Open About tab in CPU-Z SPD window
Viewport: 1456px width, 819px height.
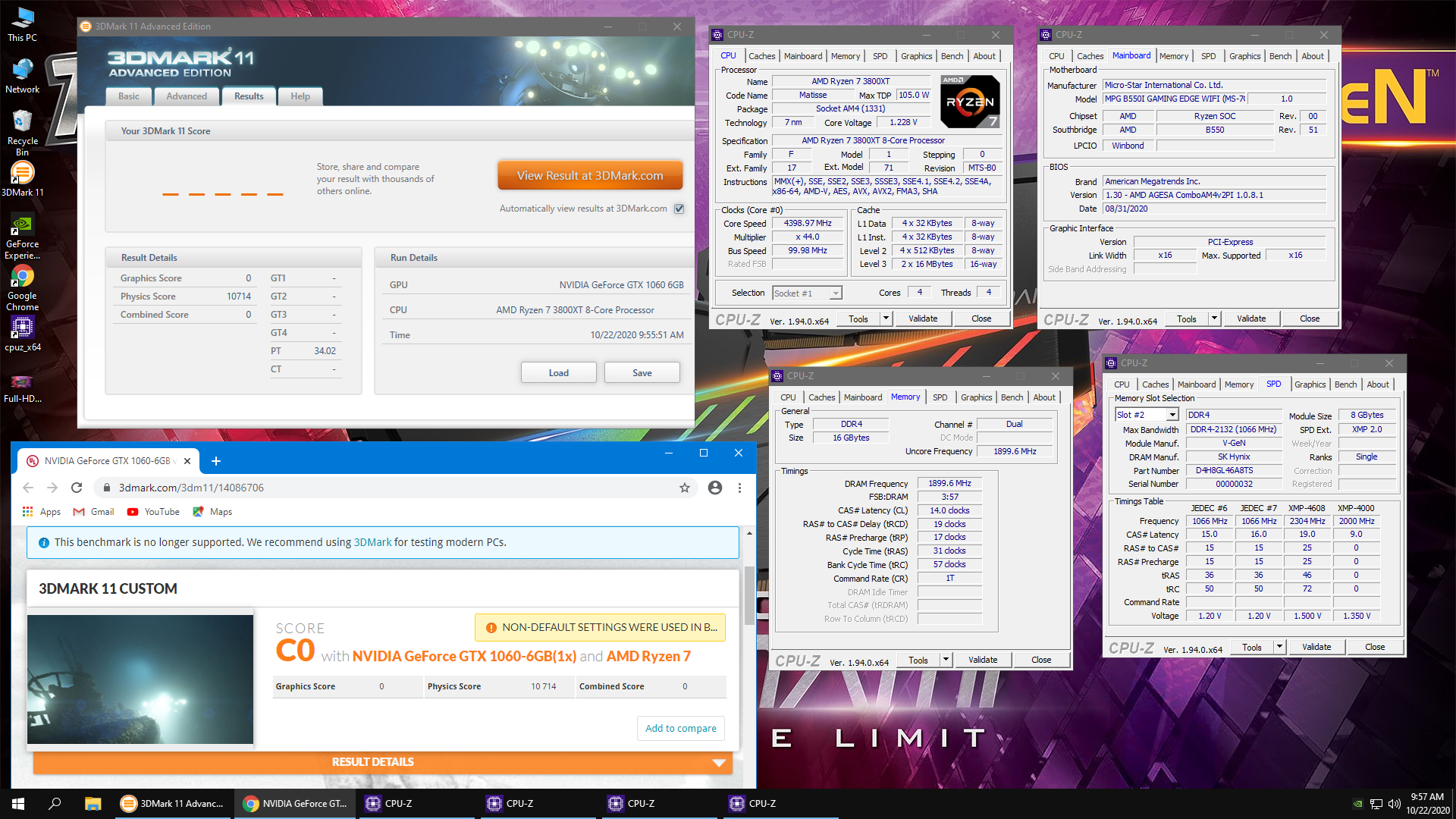tap(1377, 384)
